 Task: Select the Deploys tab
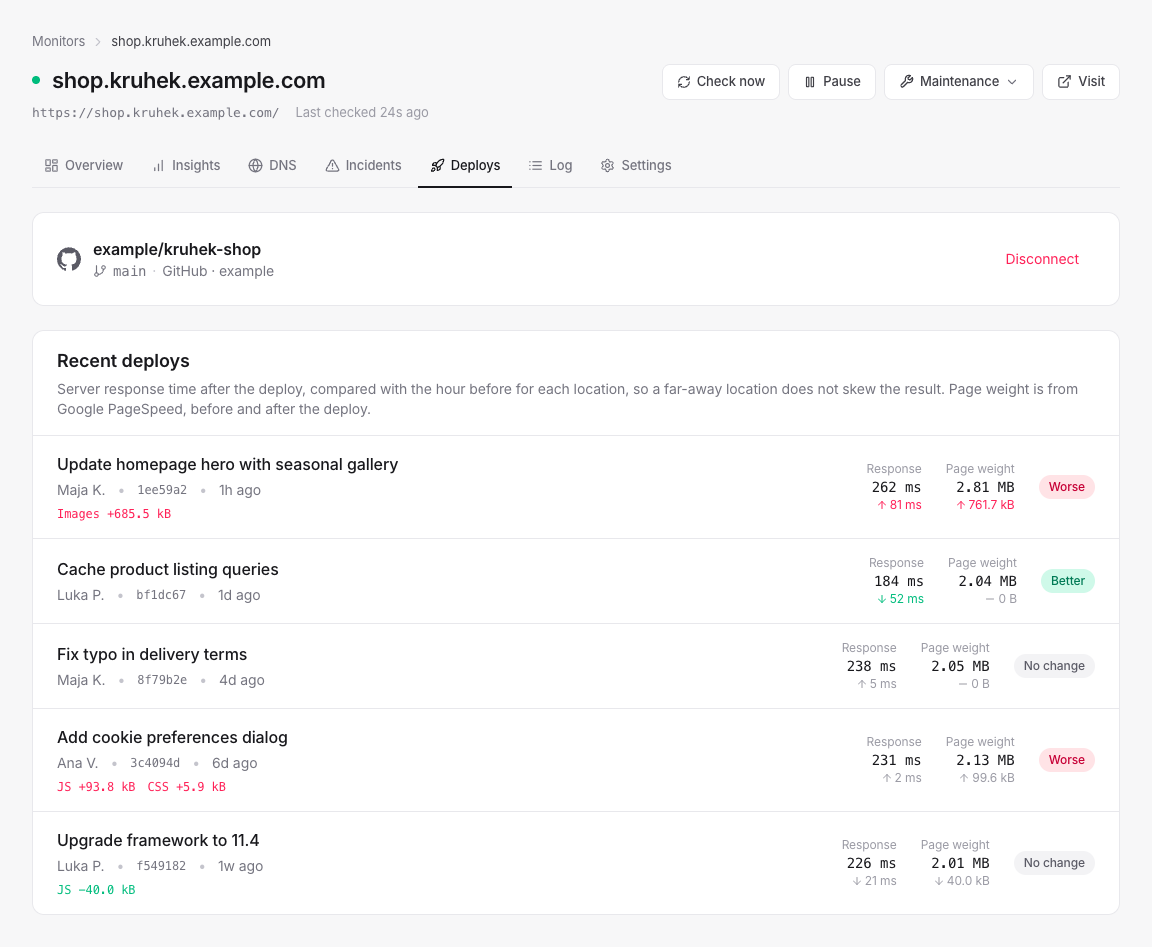465,165
